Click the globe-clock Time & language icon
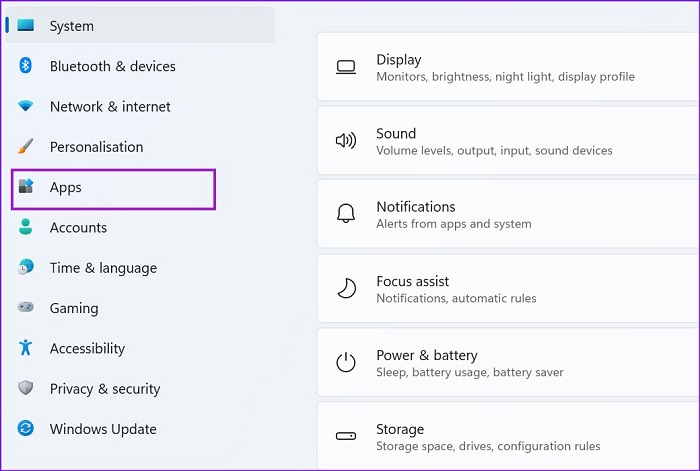Screen dimensions: 700x471 [x=25, y=267]
